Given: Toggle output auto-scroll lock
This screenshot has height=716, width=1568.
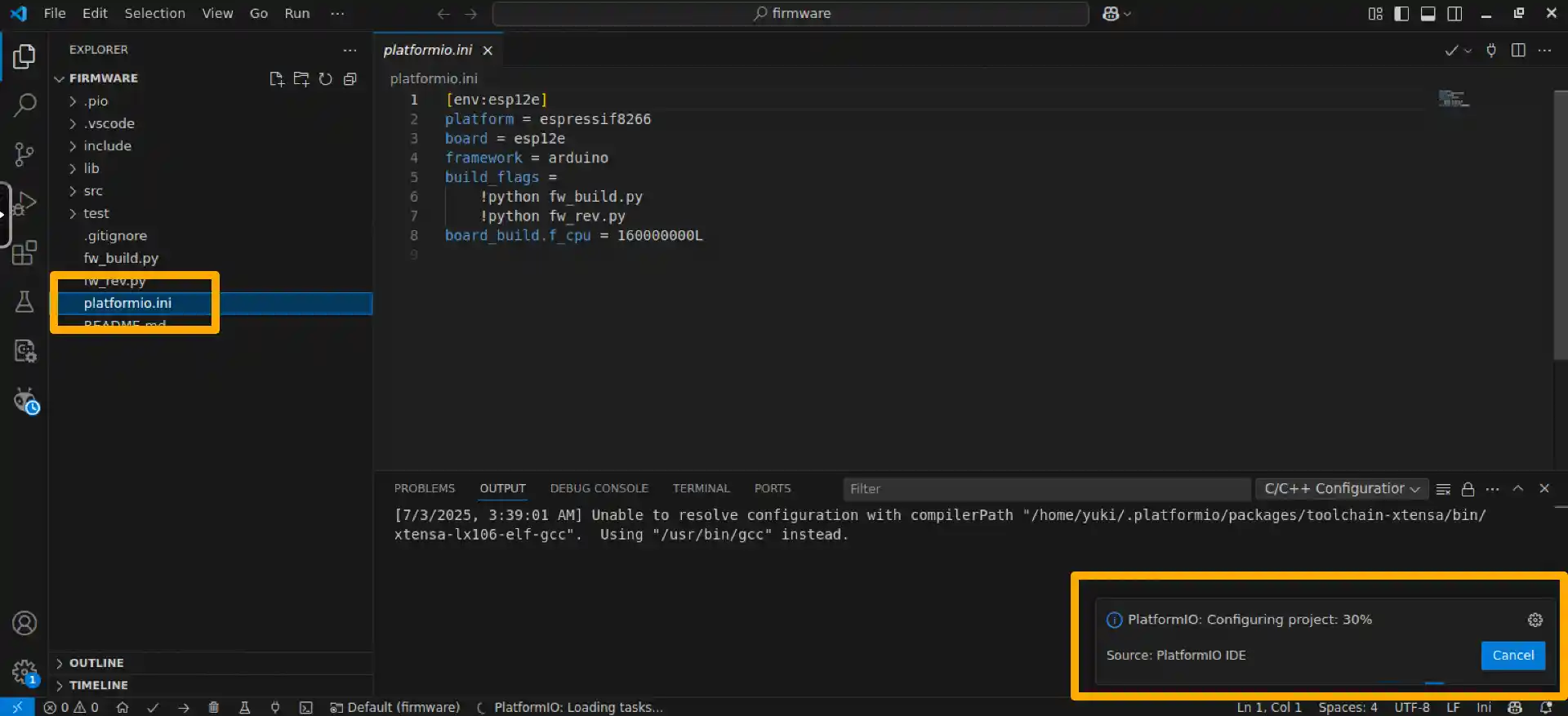Looking at the screenshot, I should [1468, 489].
